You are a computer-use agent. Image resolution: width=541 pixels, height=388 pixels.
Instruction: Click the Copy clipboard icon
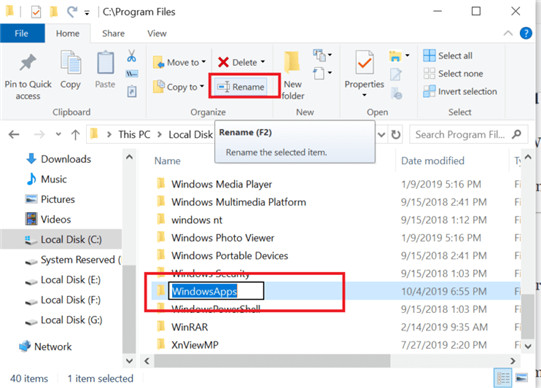pos(70,62)
